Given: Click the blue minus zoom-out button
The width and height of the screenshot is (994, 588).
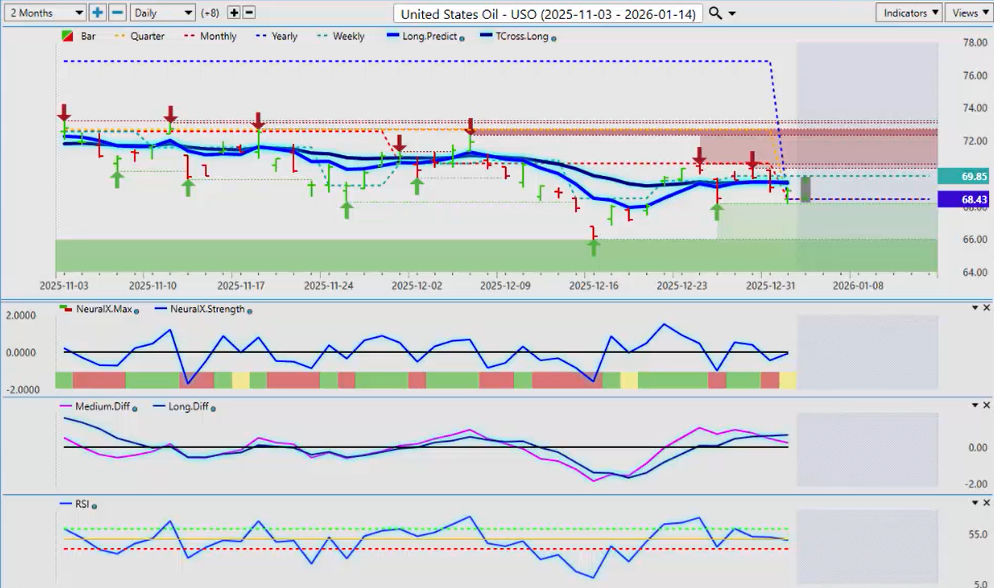Looking at the screenshot, I should tap(117, 13).
